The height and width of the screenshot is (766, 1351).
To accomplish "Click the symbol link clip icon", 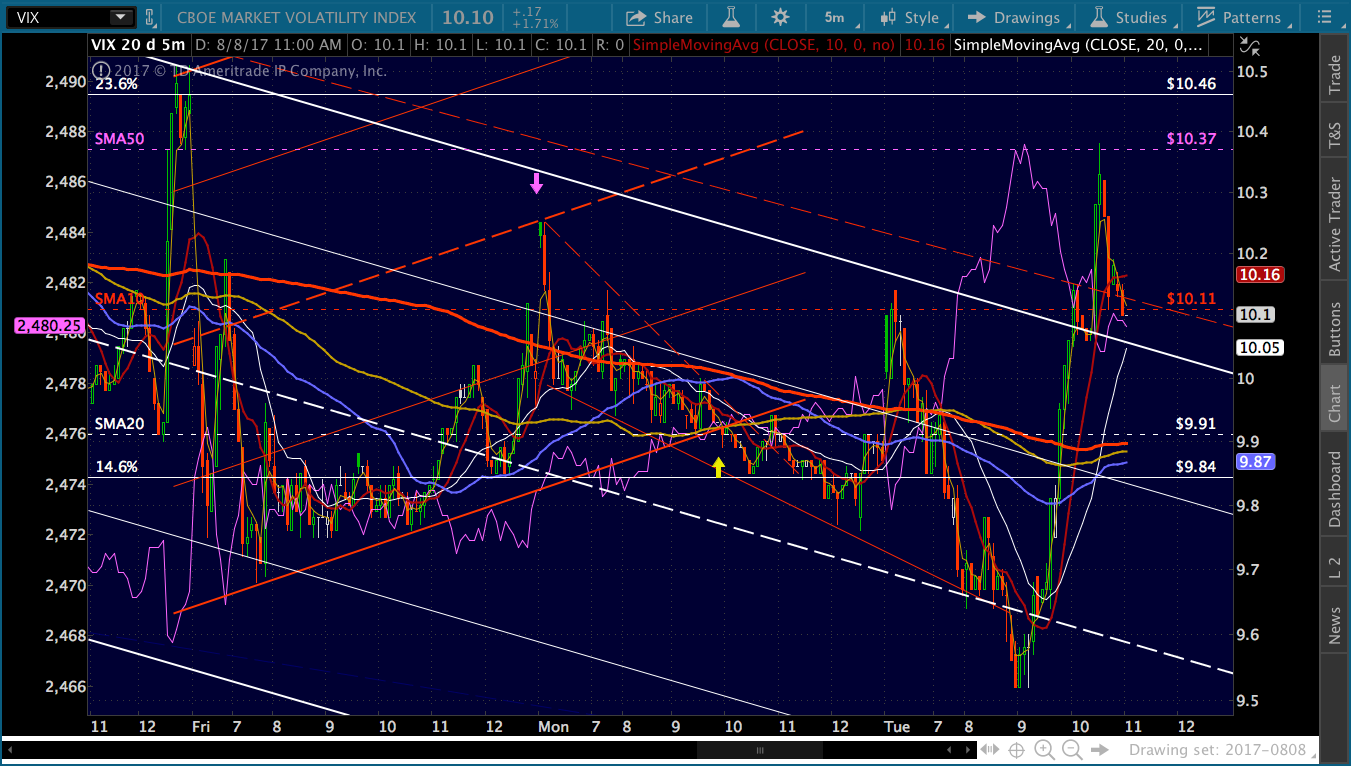I will pos(150,17).
